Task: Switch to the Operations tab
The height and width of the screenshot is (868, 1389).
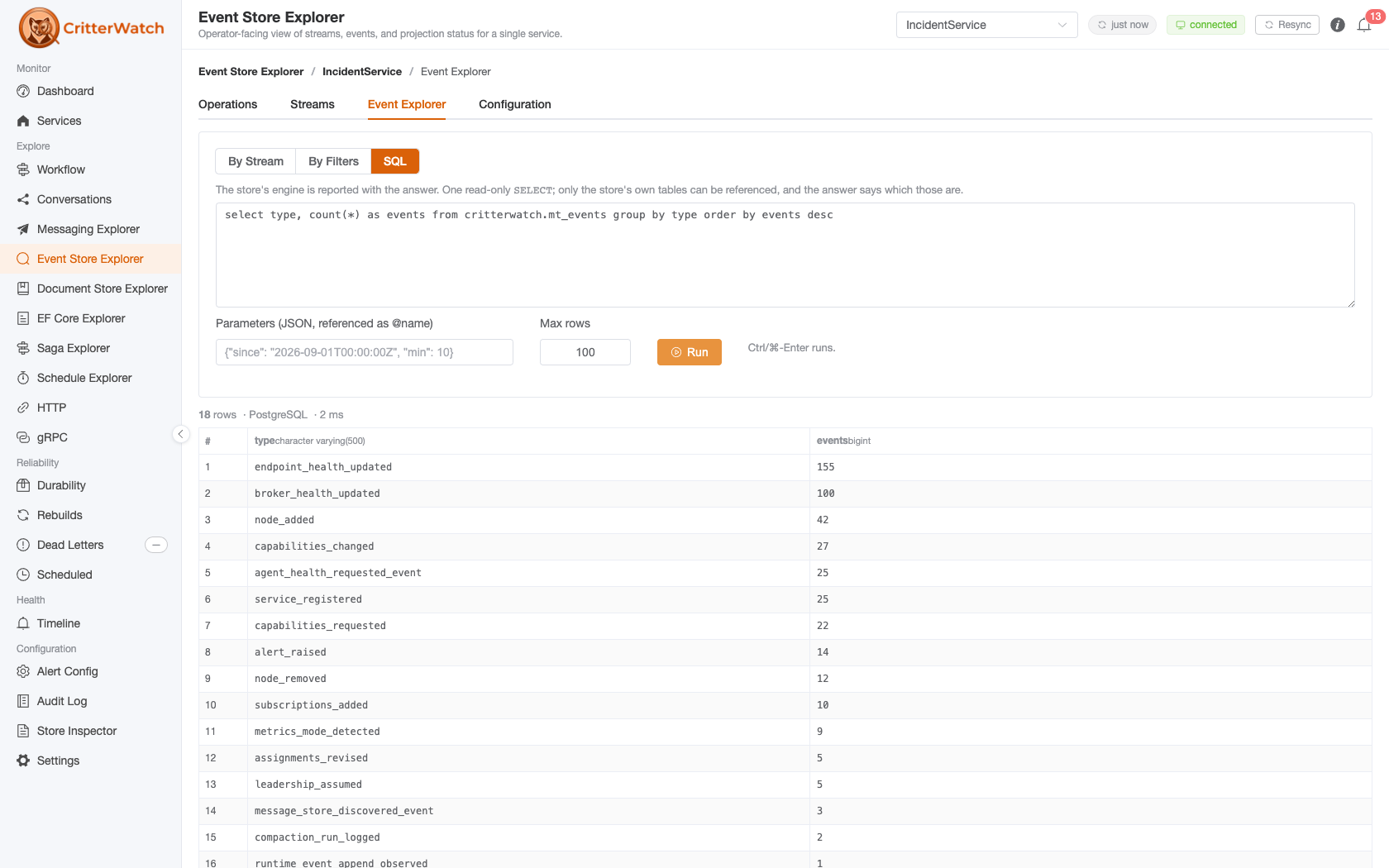Action: pyautogui.click(x=227, y=104)
